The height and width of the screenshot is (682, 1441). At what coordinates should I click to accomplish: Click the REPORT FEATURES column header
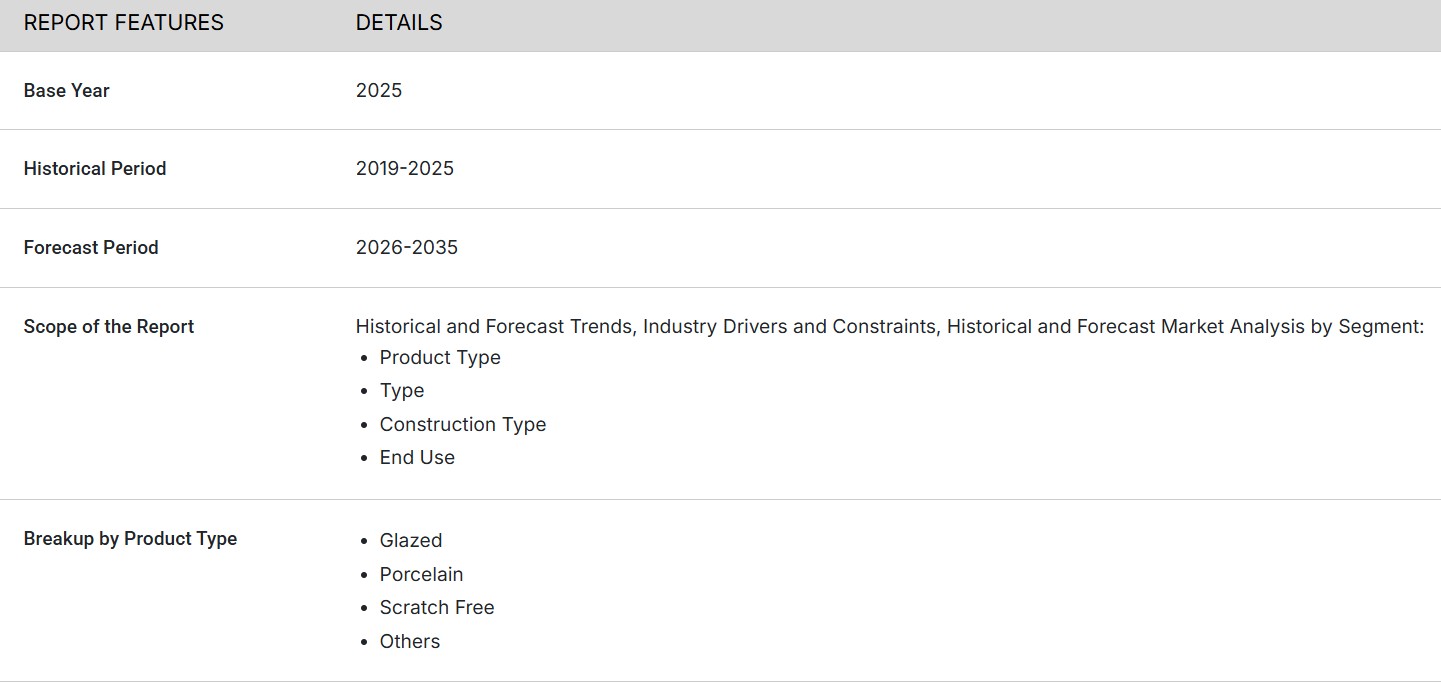123,23
